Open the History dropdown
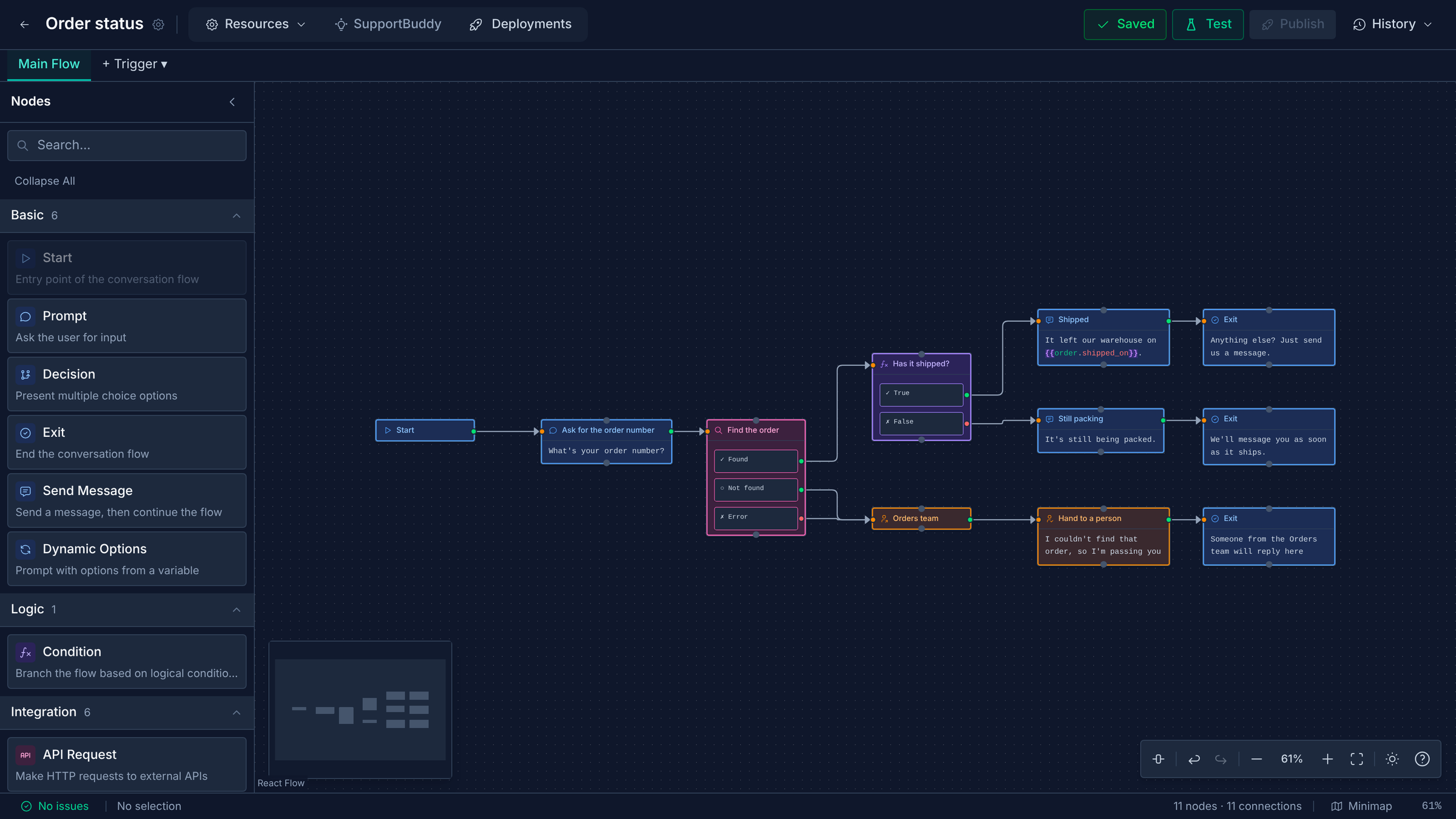1456x819 pixels. pos(1392,24)
